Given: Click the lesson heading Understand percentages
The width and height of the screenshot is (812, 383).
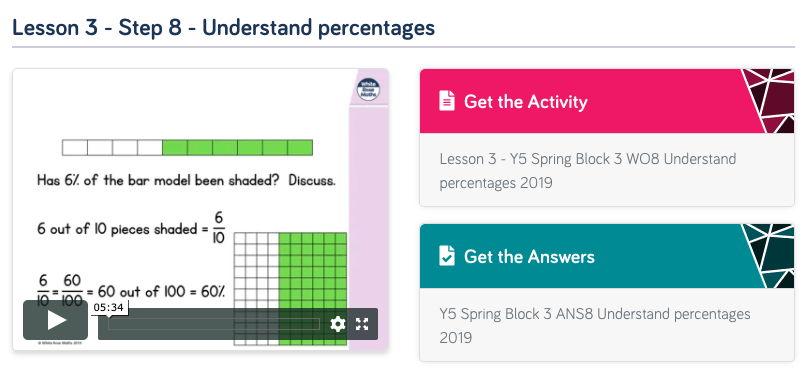Looking at the screenshot, I should (223, 27).
